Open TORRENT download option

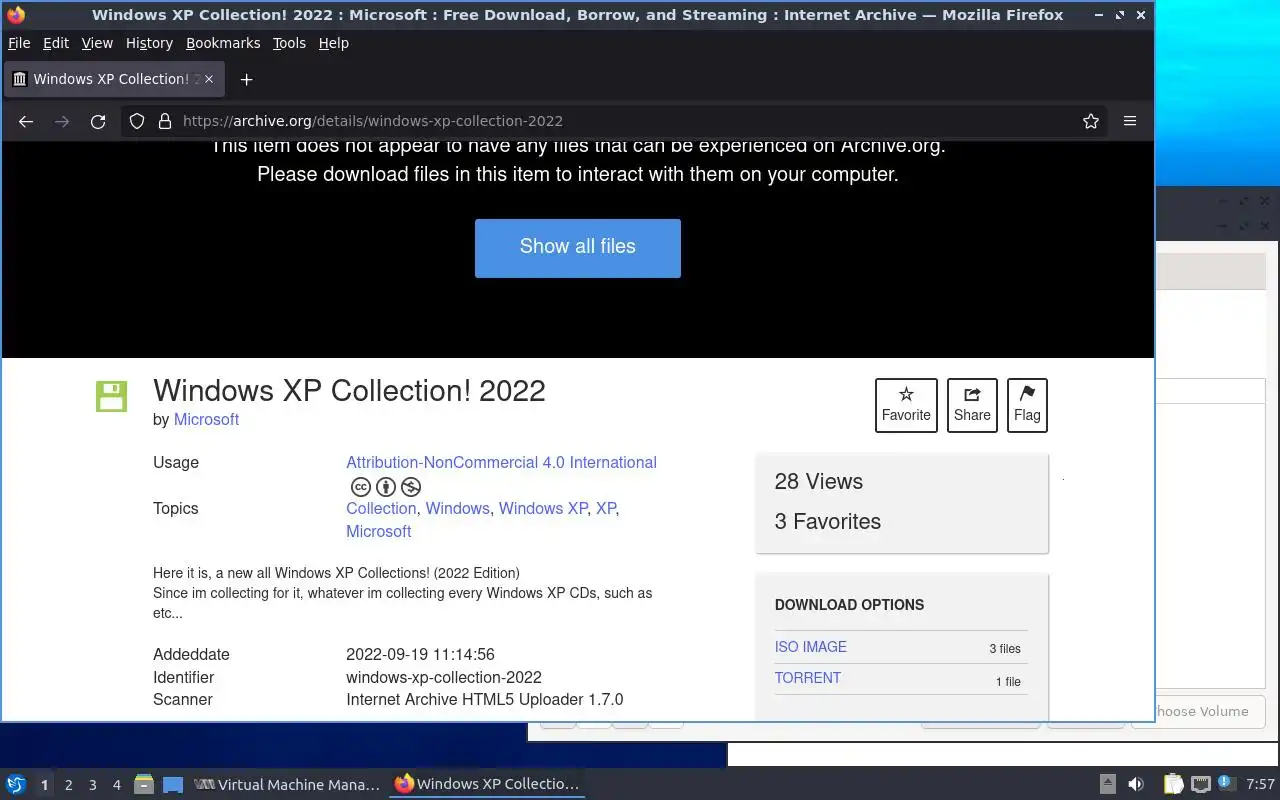click(808, 678)
